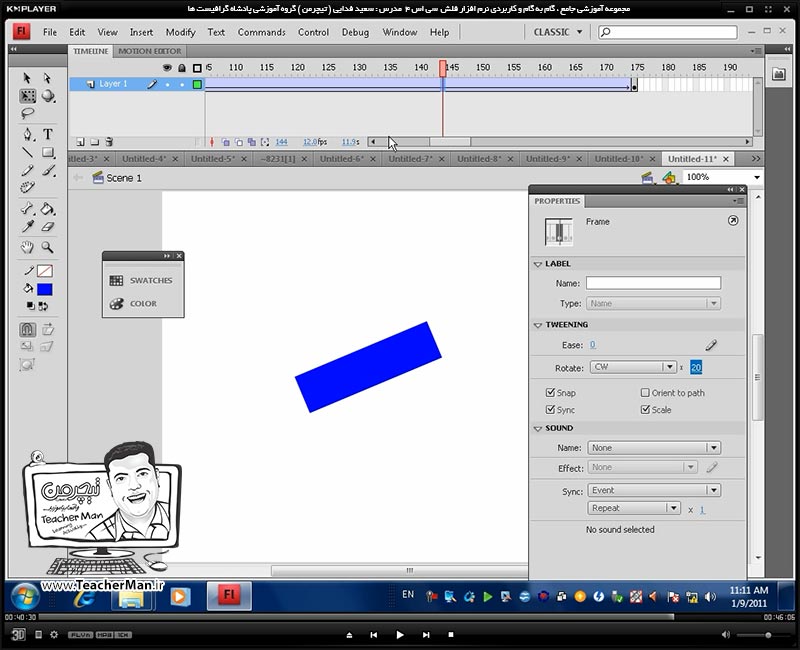Create a new layer folder

94,142
